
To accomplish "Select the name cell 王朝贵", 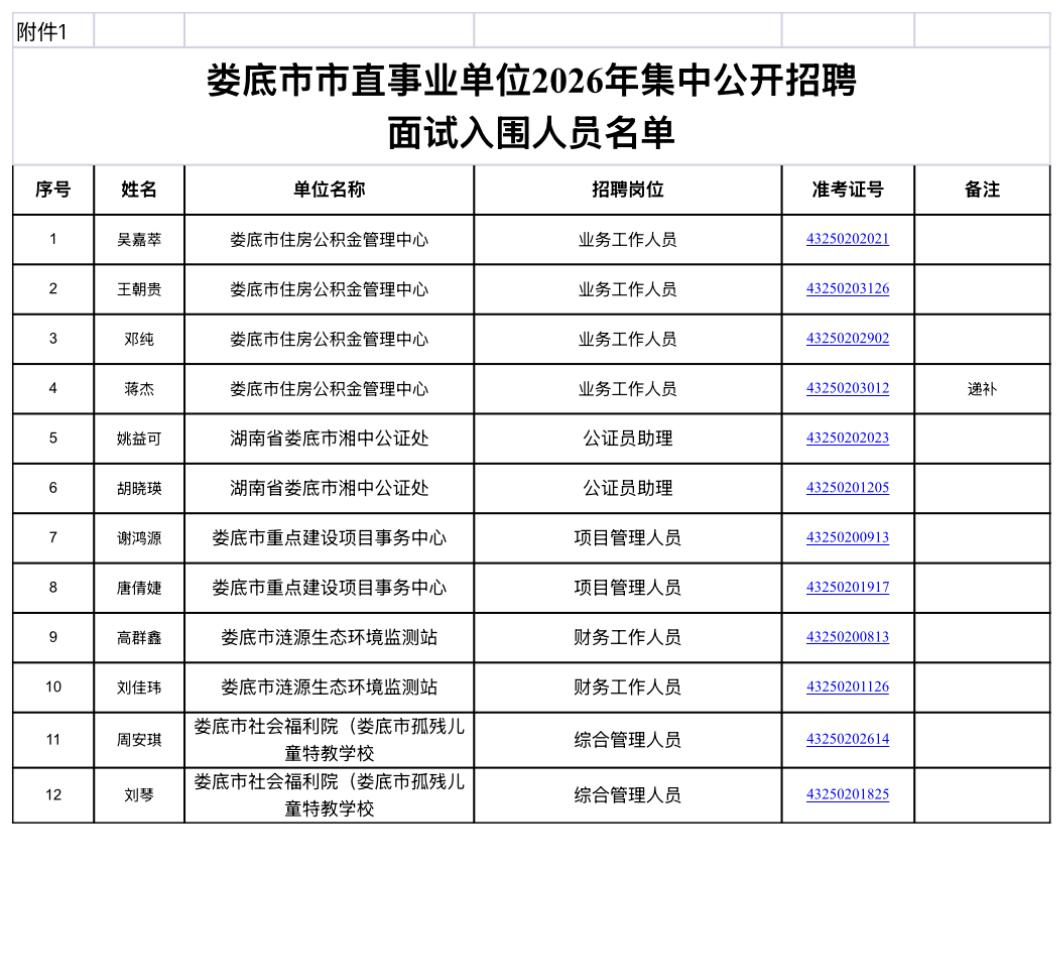I will click(139, 290).
